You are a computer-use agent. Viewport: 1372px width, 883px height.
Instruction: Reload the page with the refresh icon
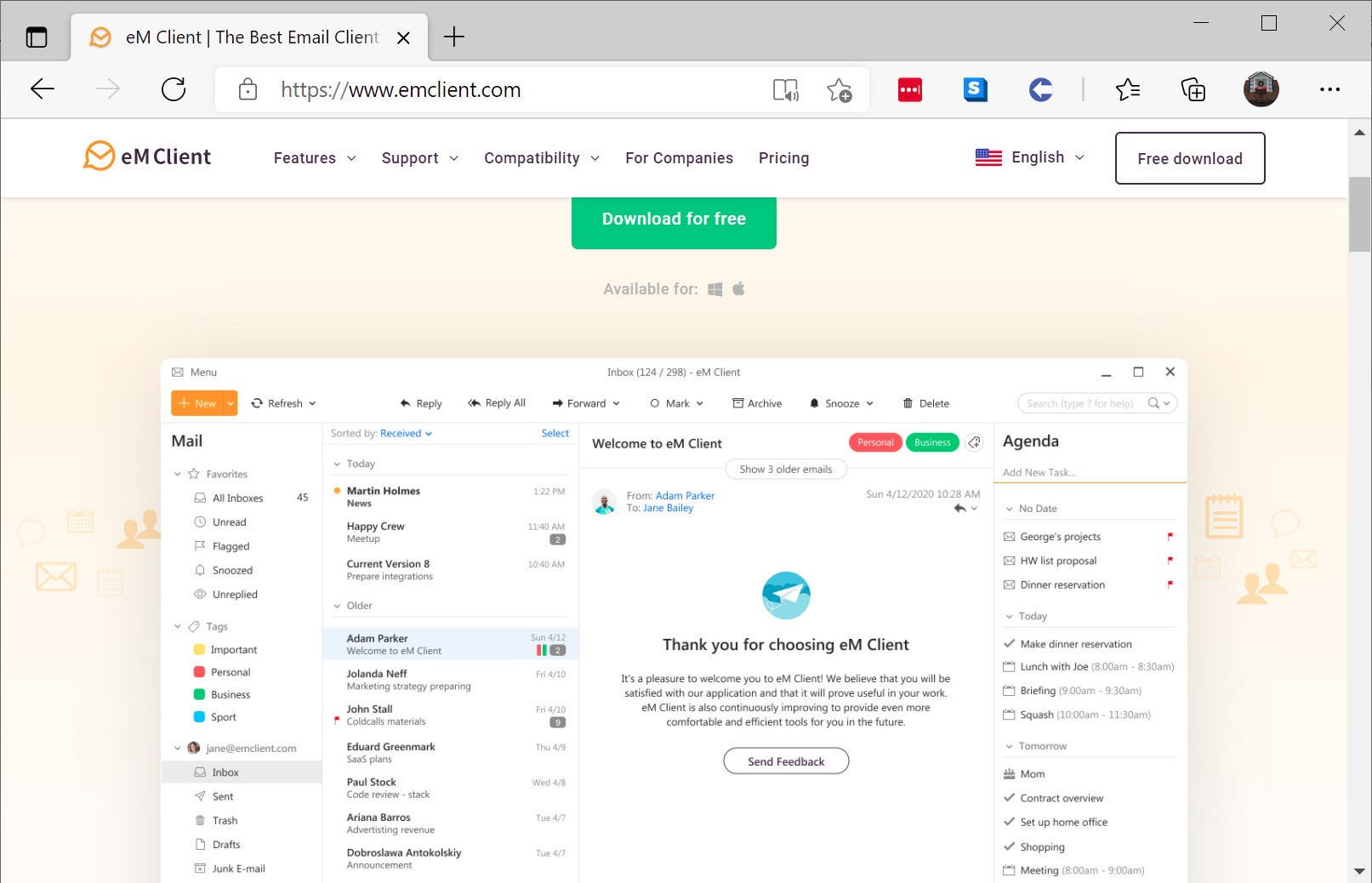(x=174, y=88)
